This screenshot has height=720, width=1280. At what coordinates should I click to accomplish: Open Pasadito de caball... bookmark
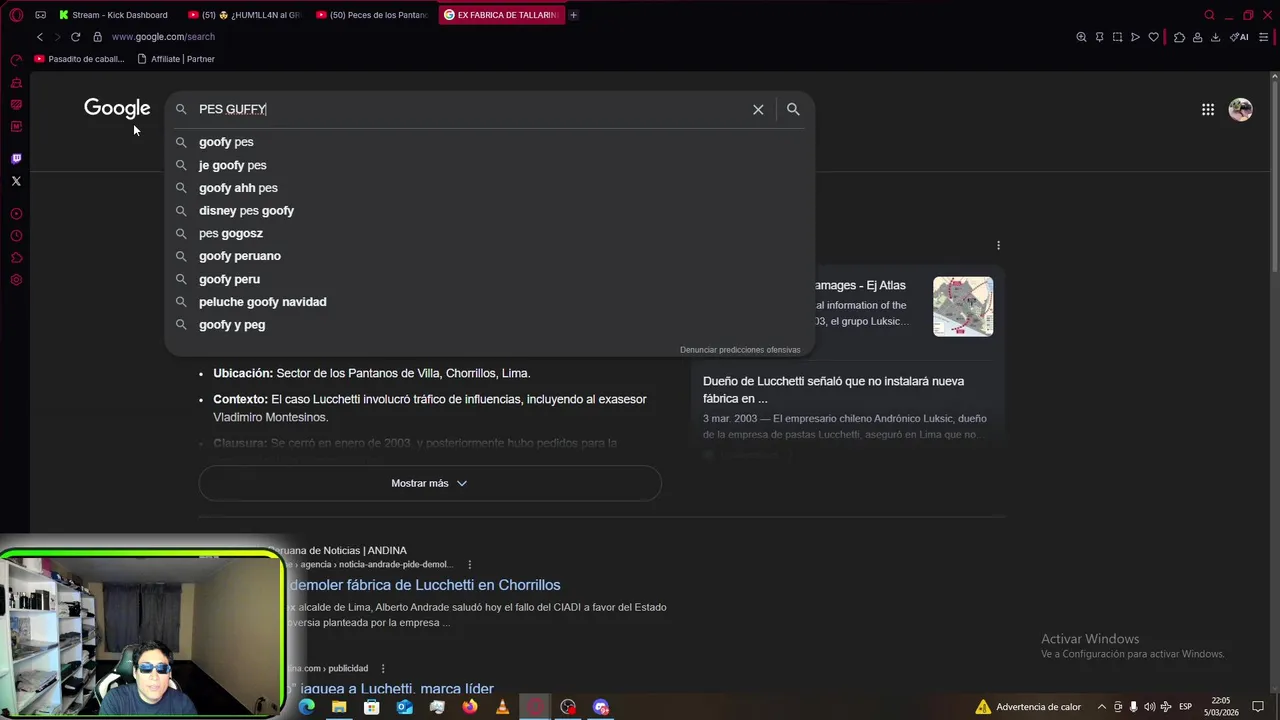coord(79,59)
